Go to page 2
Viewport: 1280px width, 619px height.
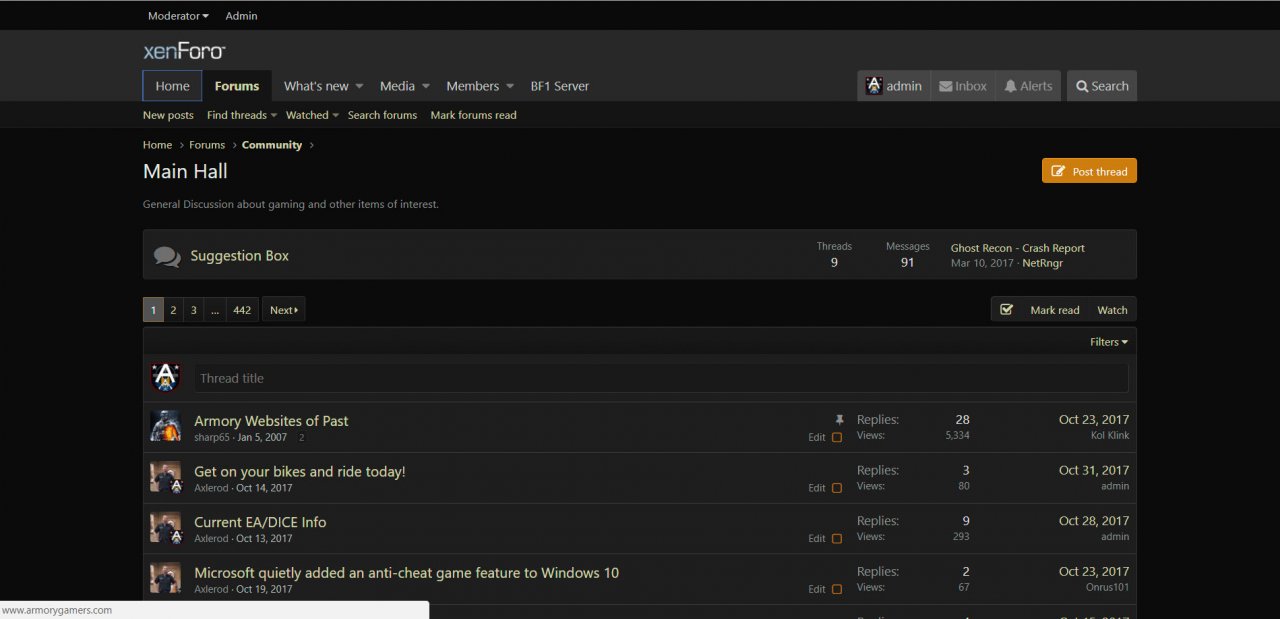tap(173, 310)
